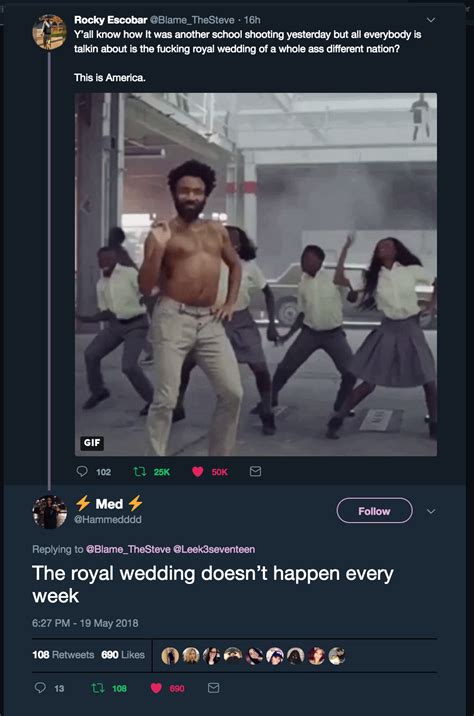This screenshot has width=474, height=716.
Task: Open the first liker avatar in the row
Action: [170, 655]
